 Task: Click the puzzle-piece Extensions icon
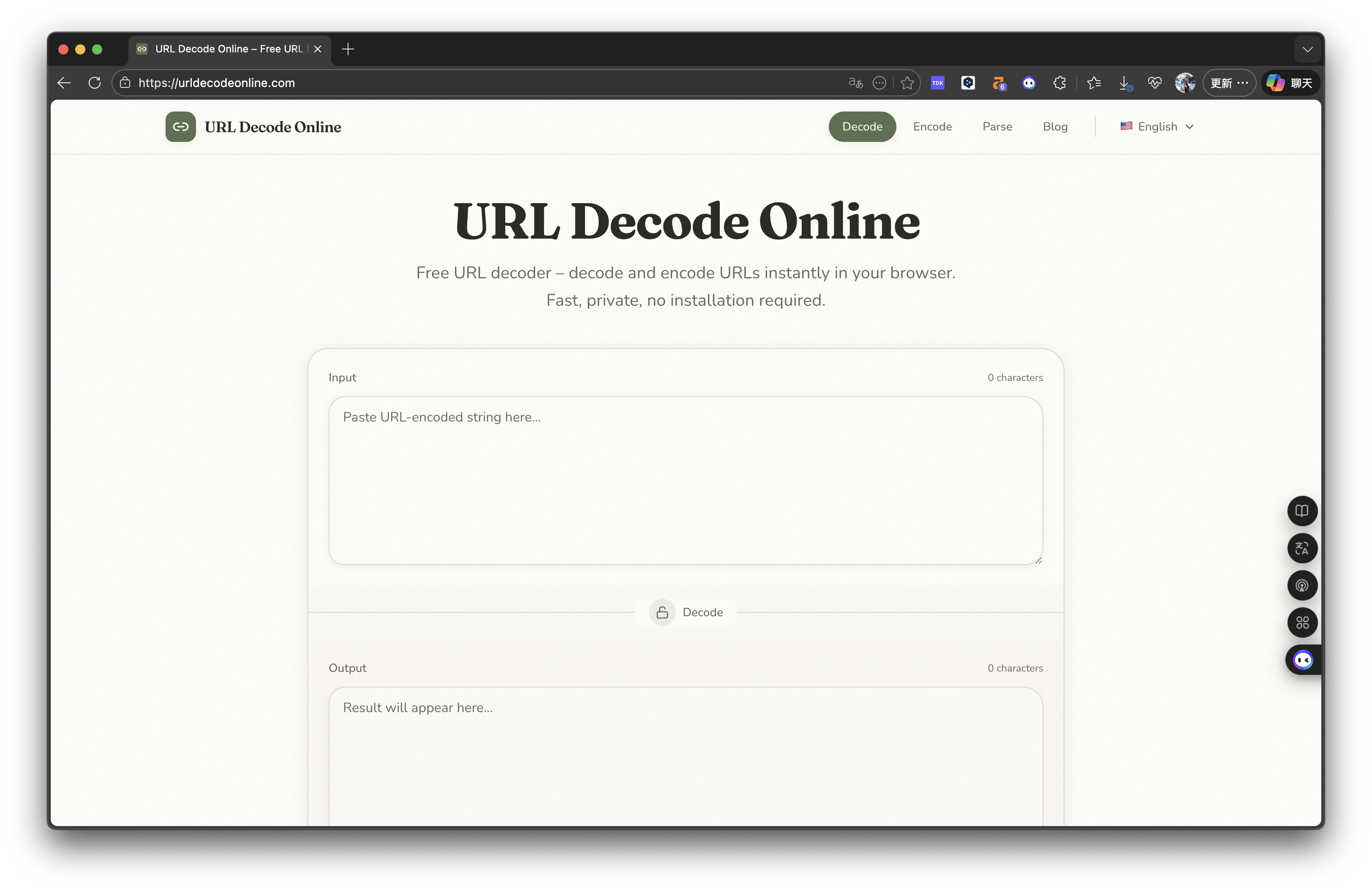click(1059, 83)
